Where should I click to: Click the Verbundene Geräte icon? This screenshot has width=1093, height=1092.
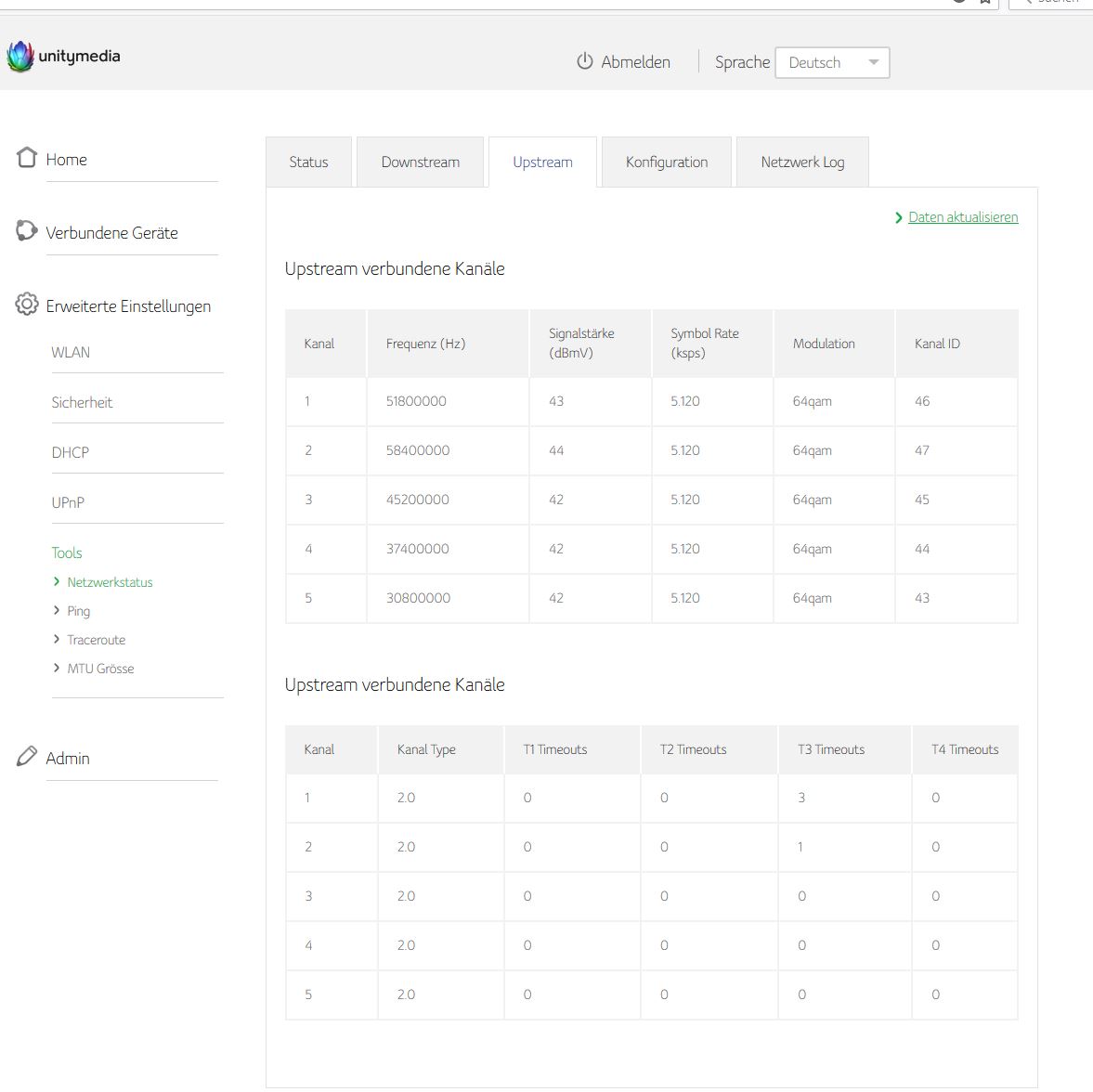coord(27,230)
